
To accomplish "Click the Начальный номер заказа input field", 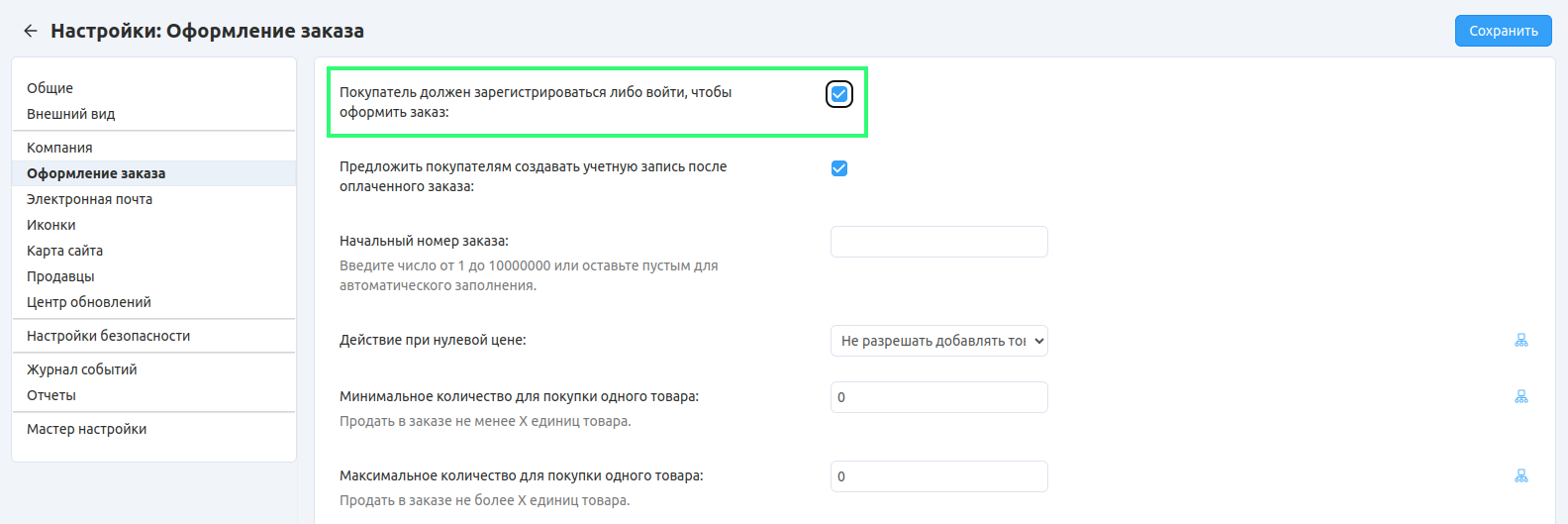I will coord(938,242).
